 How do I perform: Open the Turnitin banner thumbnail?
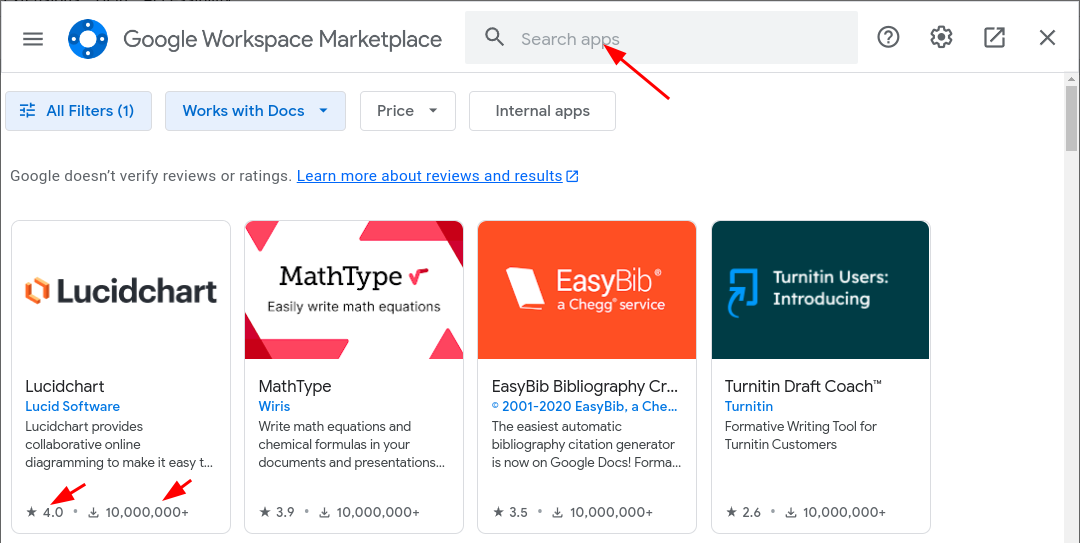pyautogui.click(x=820, y=290)
